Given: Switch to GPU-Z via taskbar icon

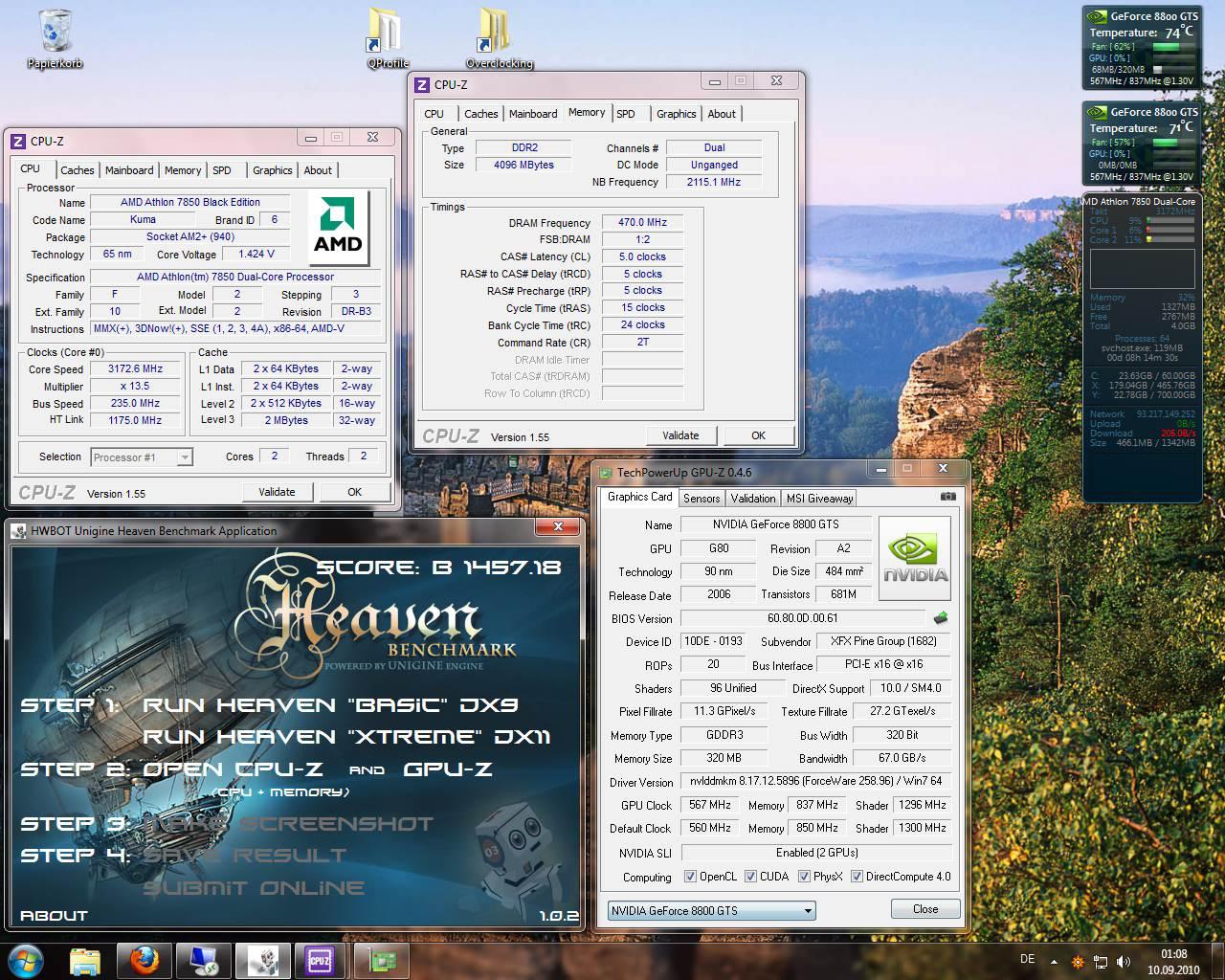Looking at the screenshot, I should [381, 960].
